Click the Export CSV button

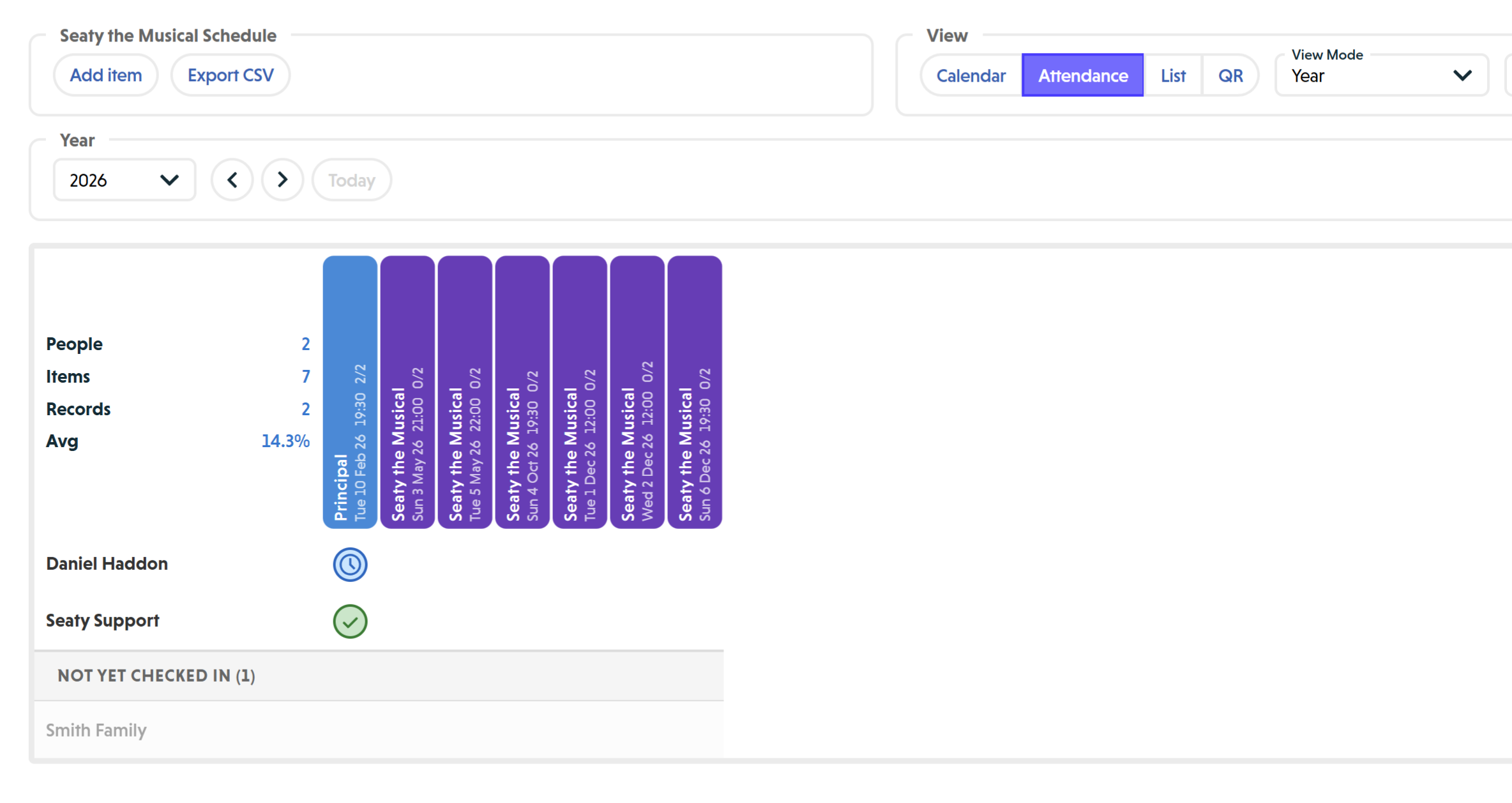231,75
